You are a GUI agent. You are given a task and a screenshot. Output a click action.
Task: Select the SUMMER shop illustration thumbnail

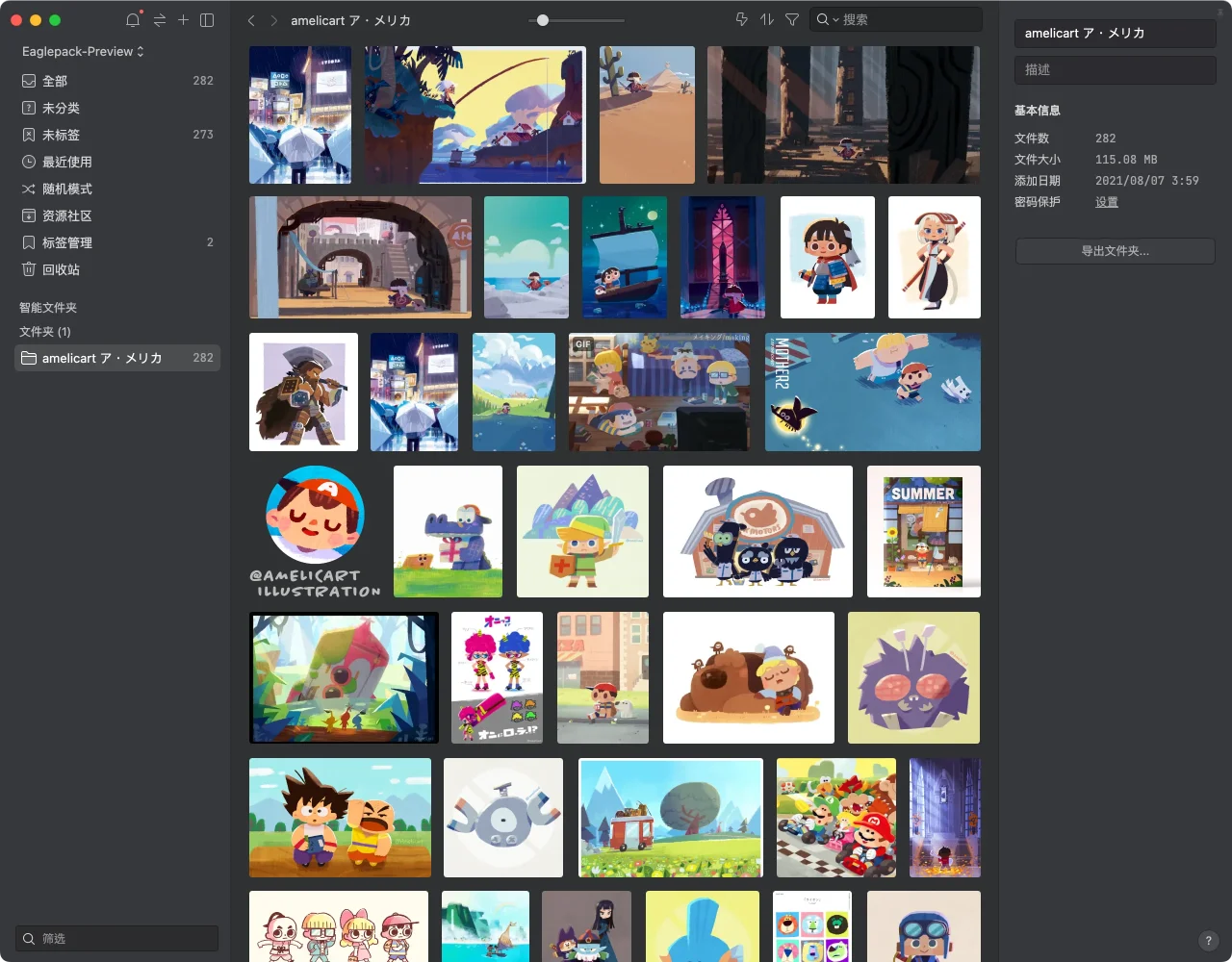point(924,531)
